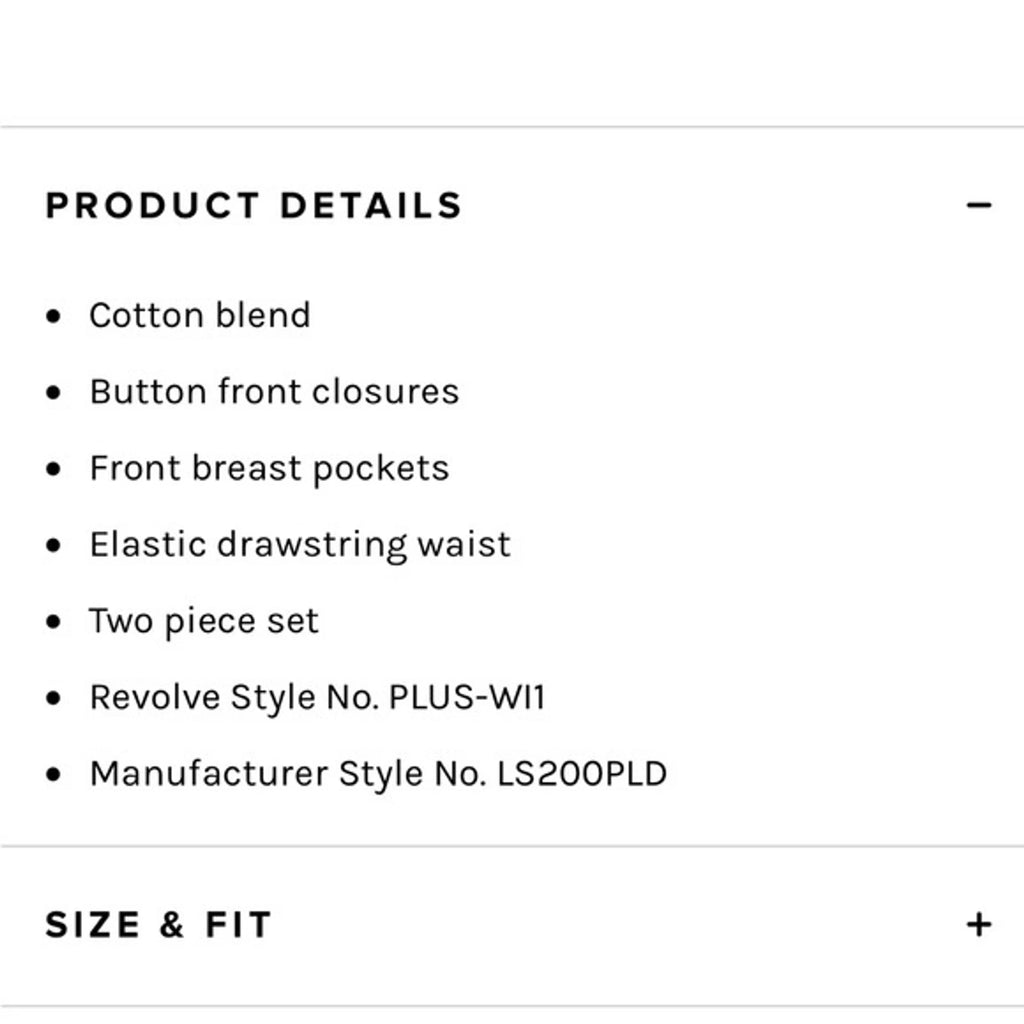Select the Elastic drawstring waist line
The image size is (1024, 1024).
click(300, 545)
